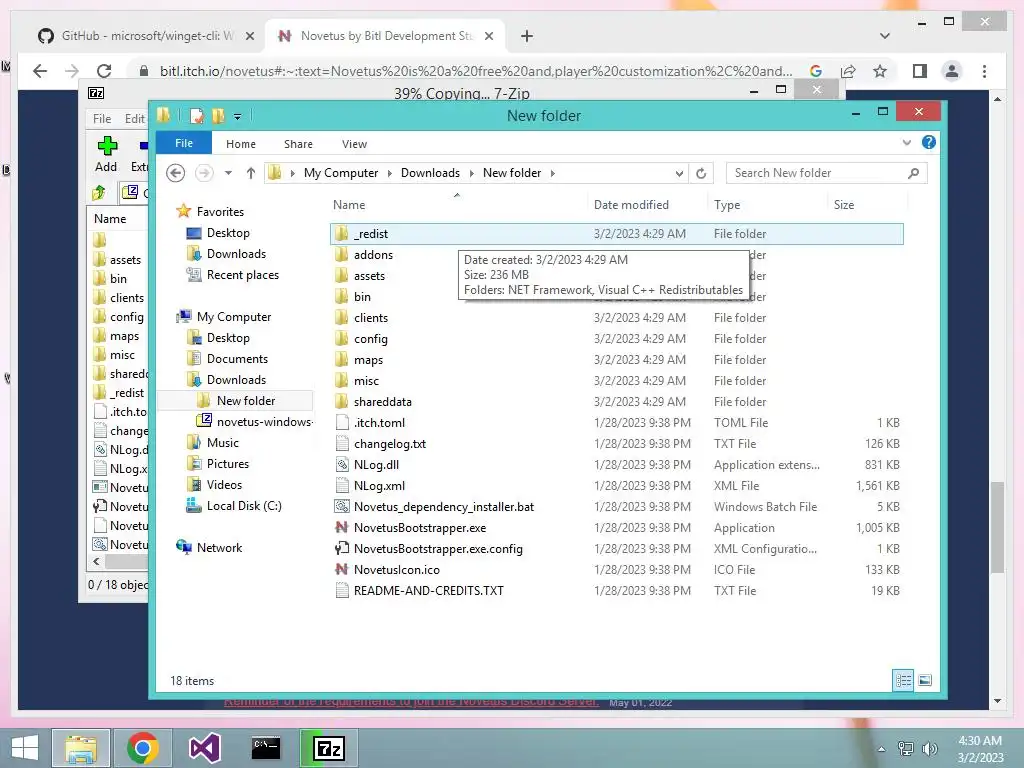Select the shareddata folder row
Image resolution: width=1024 pixels, height=768 pixels.
click(618, 402)
